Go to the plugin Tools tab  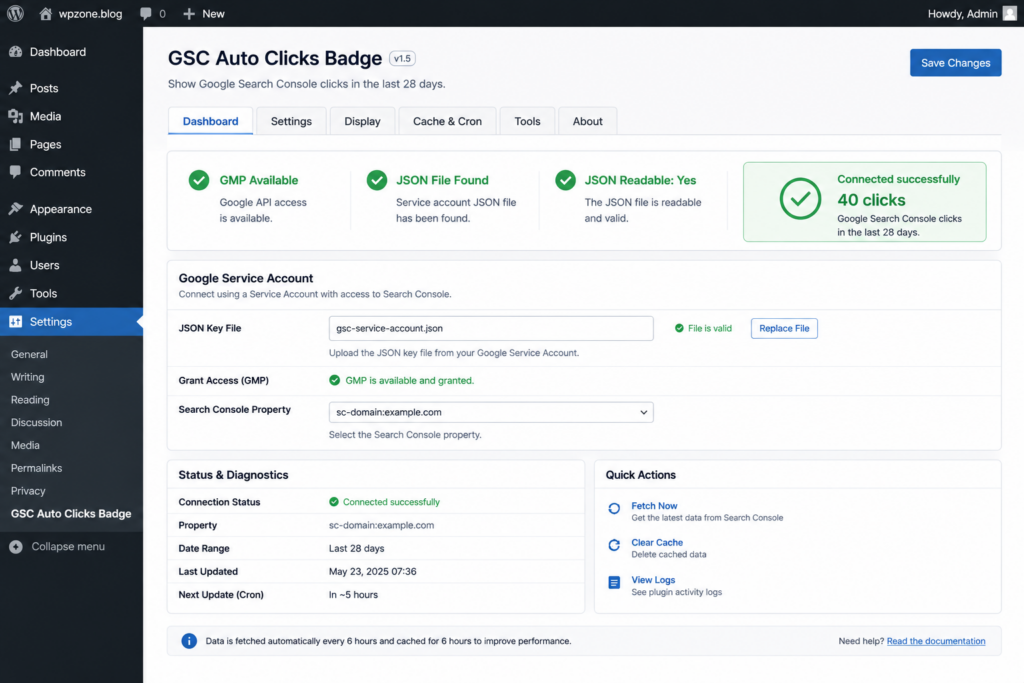[527, 121]
